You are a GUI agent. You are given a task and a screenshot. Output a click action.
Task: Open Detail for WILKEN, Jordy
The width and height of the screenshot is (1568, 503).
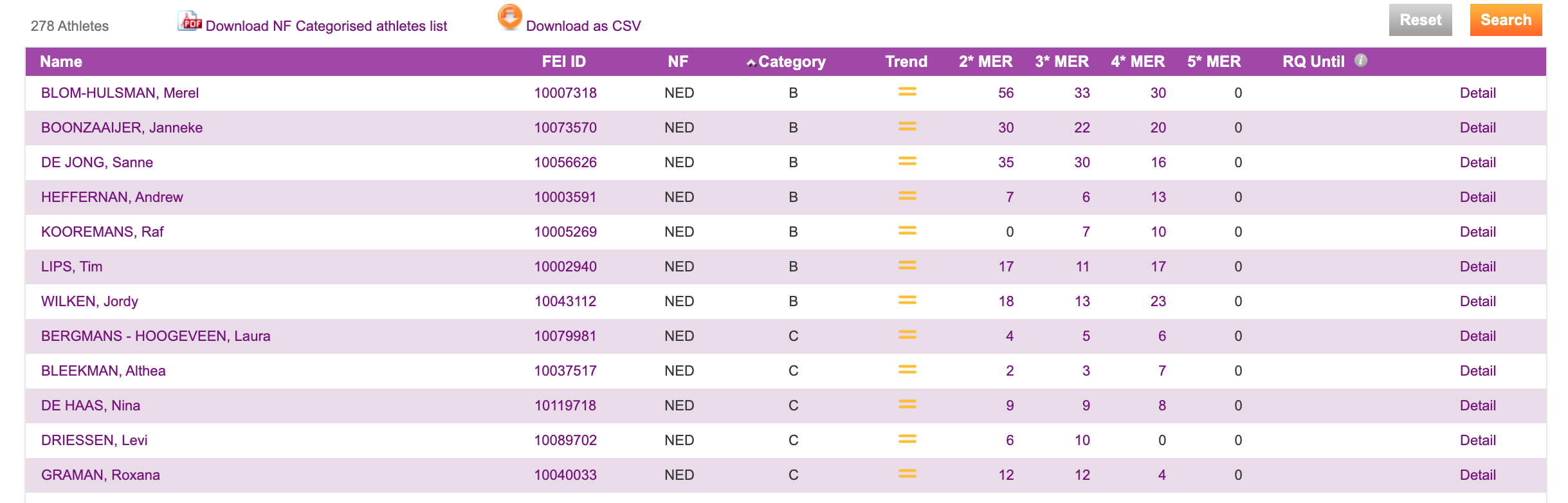(x=1477, y=301)
